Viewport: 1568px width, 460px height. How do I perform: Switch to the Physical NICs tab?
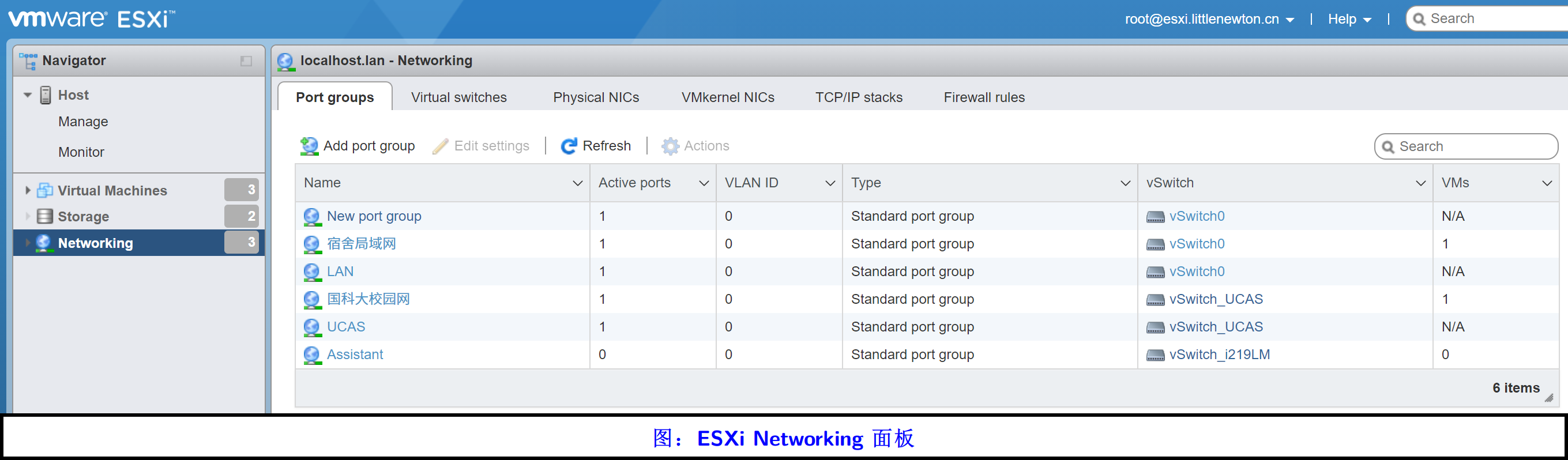pos(596,97)
